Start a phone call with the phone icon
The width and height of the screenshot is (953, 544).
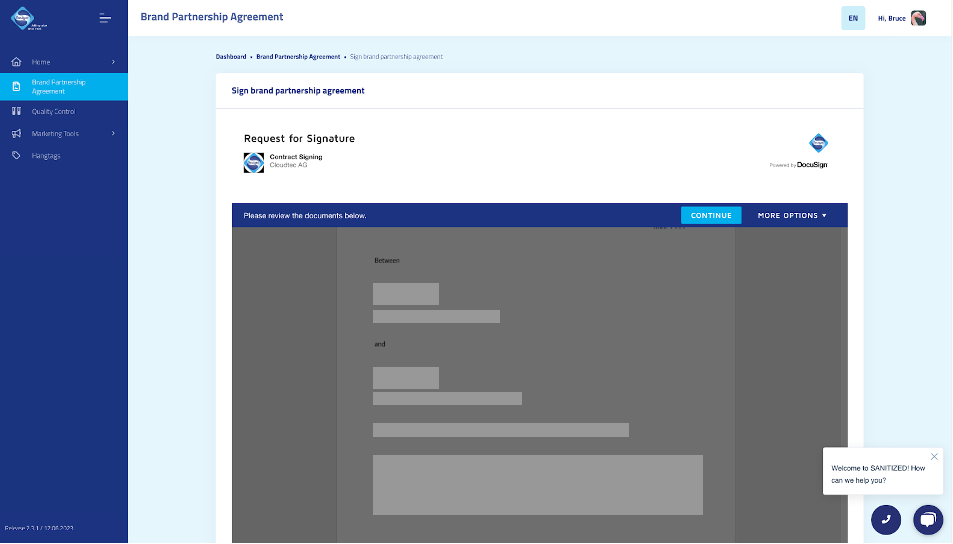886,519
